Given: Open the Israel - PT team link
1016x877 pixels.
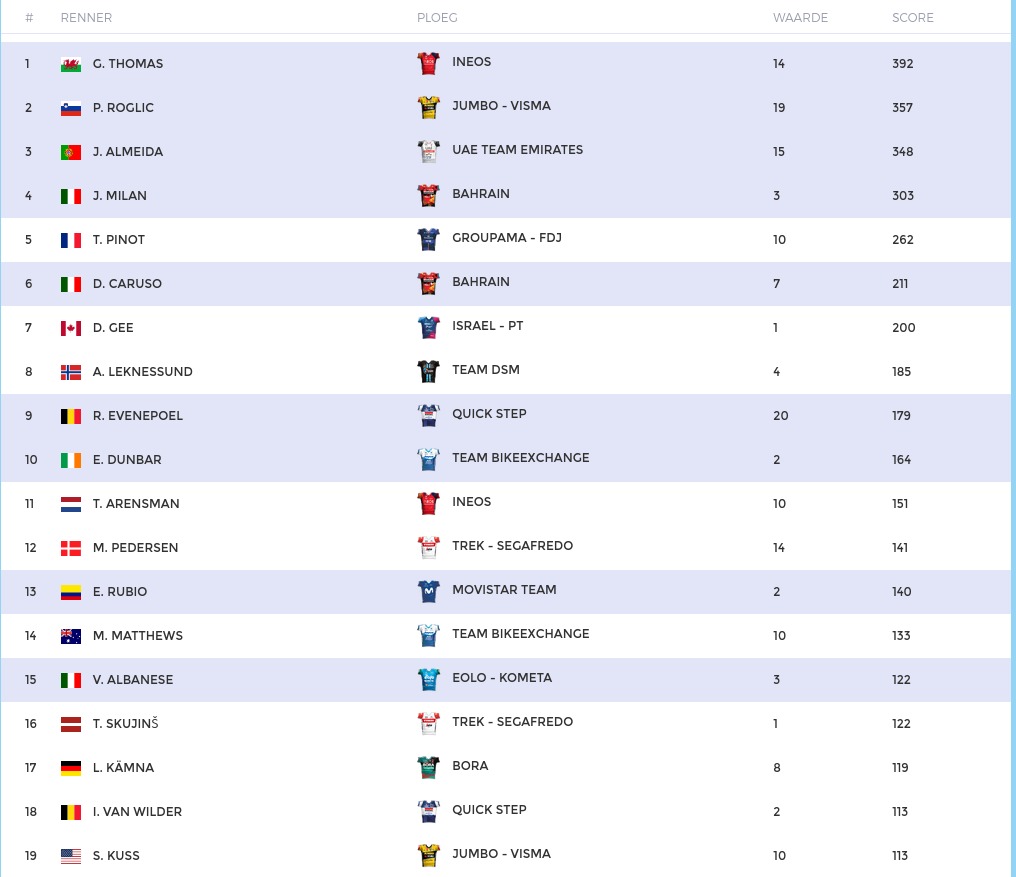Looking at the screenshot, I should coord(487,326).
